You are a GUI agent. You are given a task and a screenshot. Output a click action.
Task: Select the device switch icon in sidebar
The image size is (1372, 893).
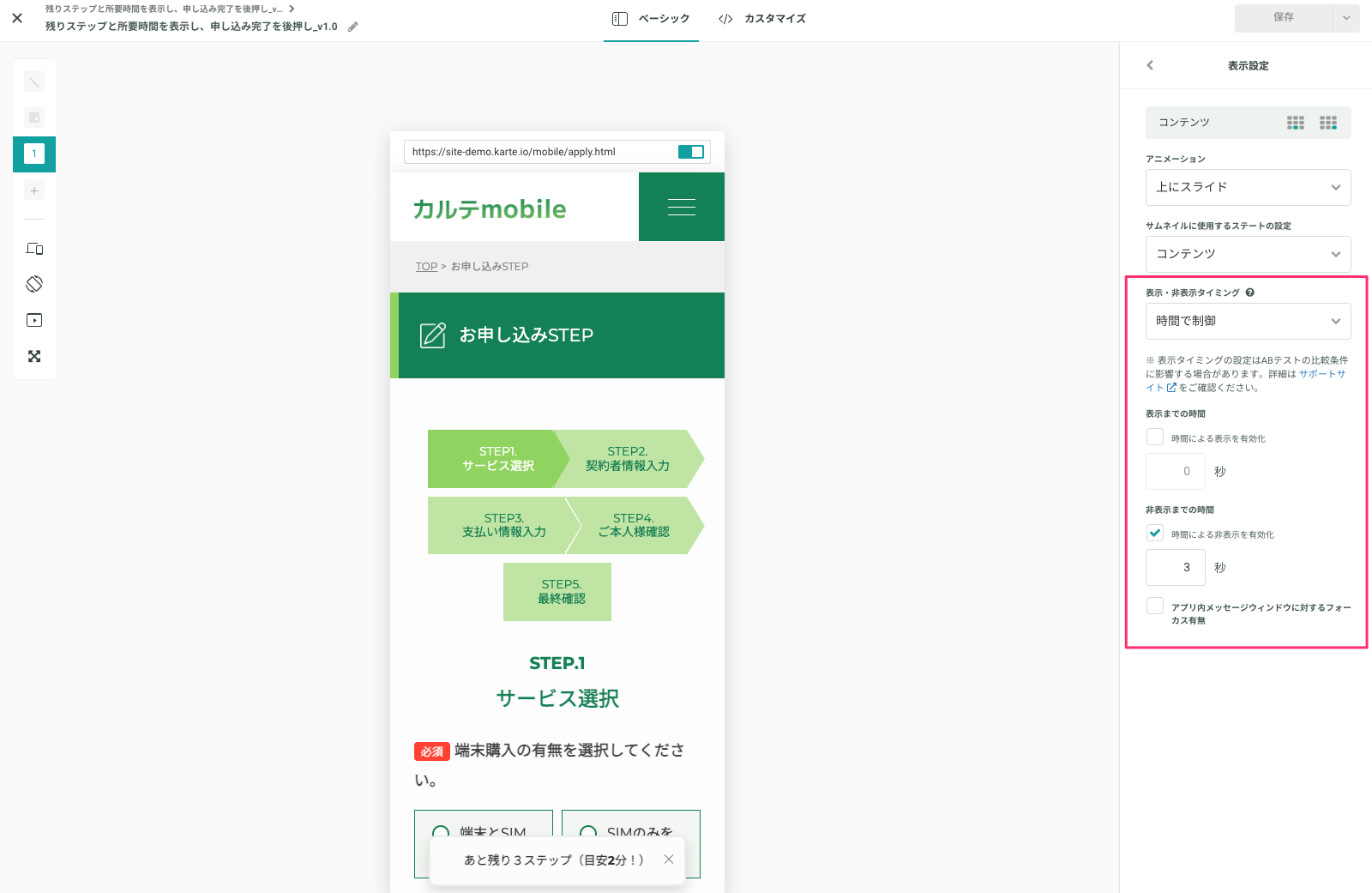click(x=34, y=249)
